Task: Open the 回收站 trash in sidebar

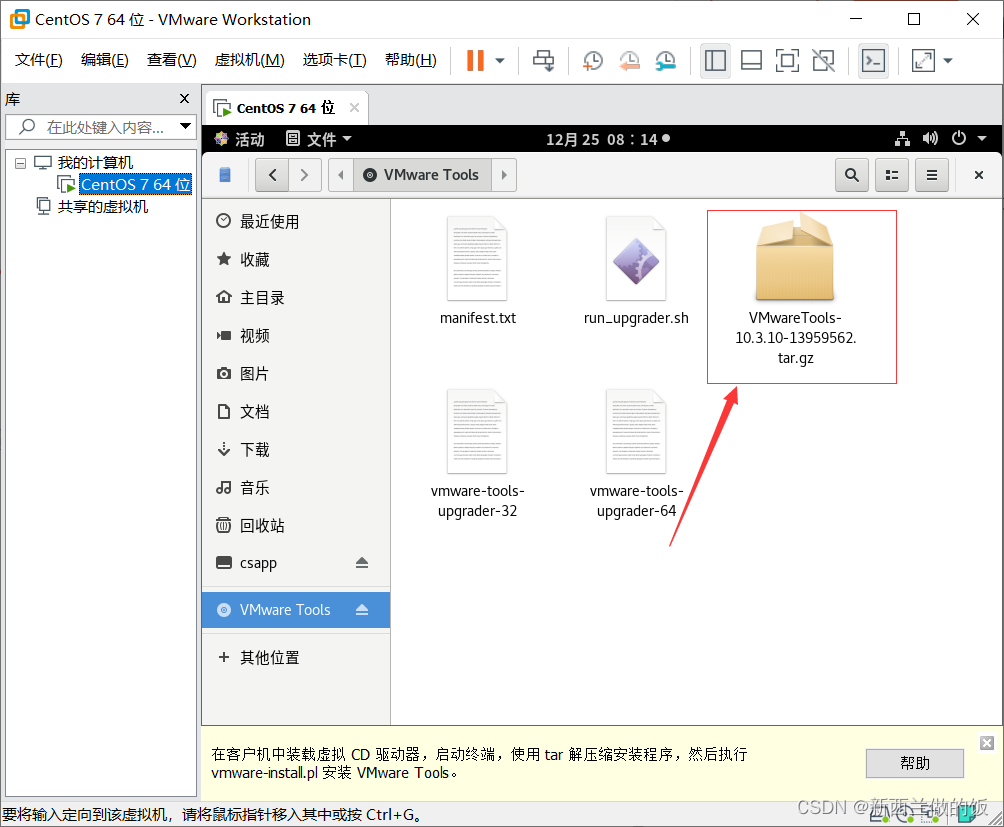Action: point(296,526)
